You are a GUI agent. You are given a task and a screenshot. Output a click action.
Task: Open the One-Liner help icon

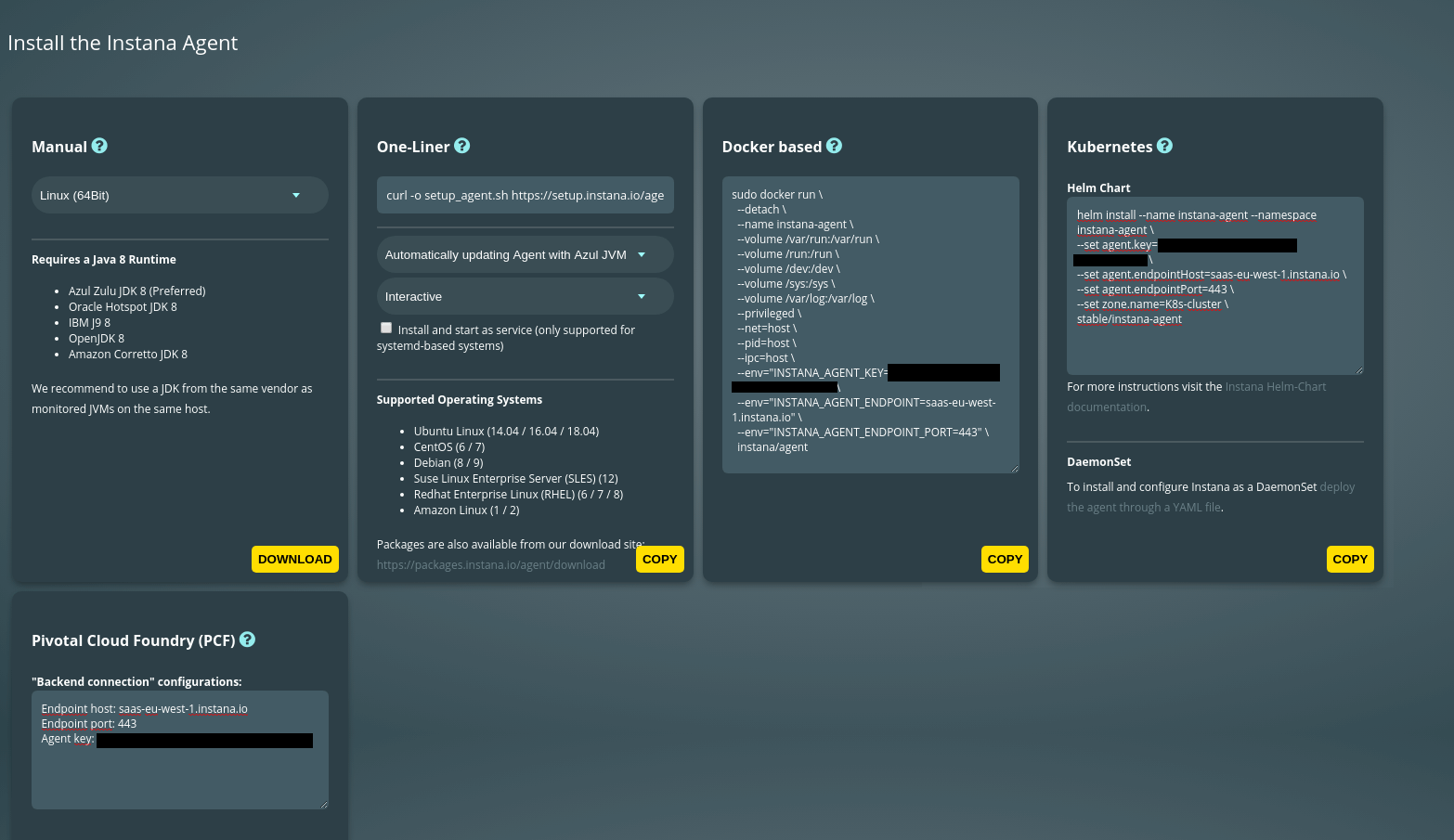(x=461, y=146)
